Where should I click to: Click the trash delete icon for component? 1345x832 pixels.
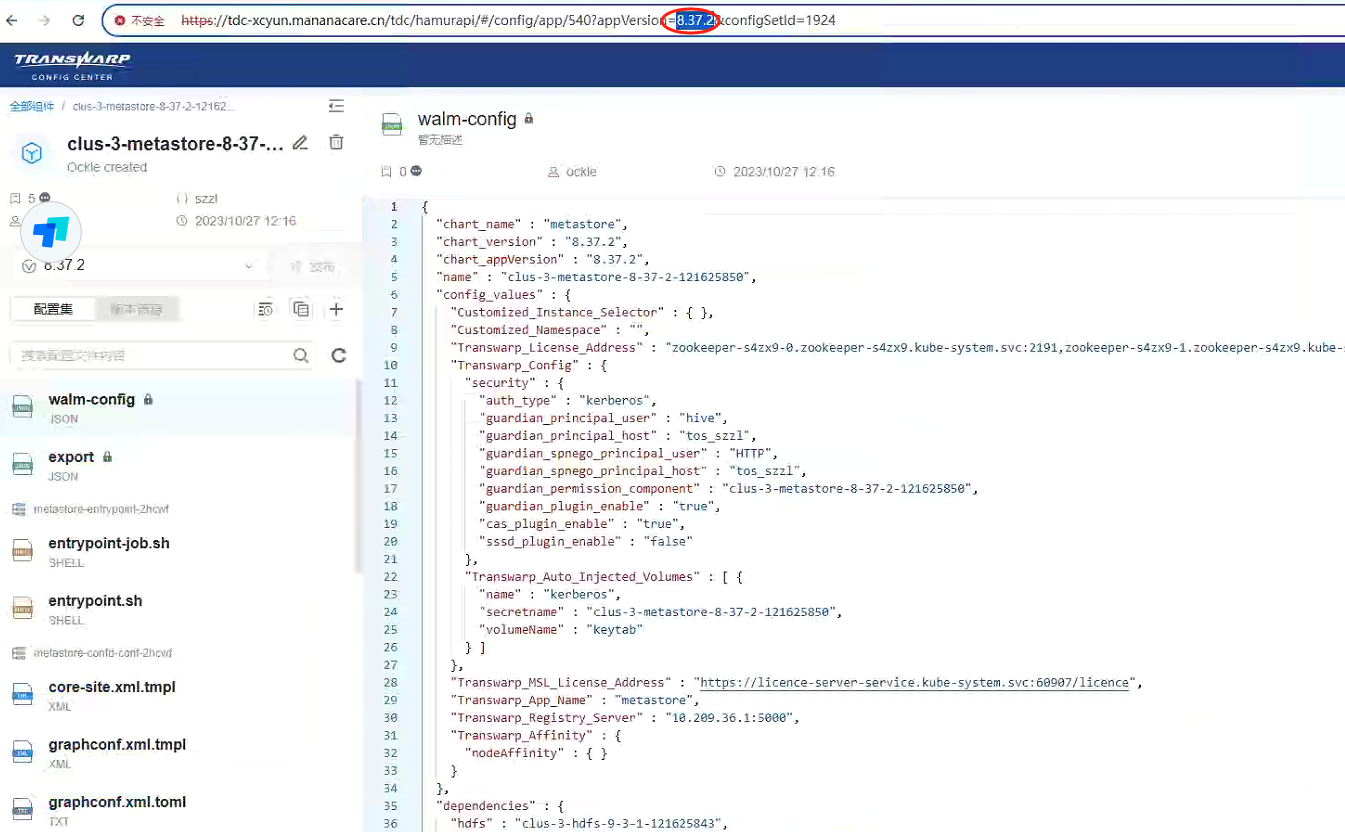point(337,143)
